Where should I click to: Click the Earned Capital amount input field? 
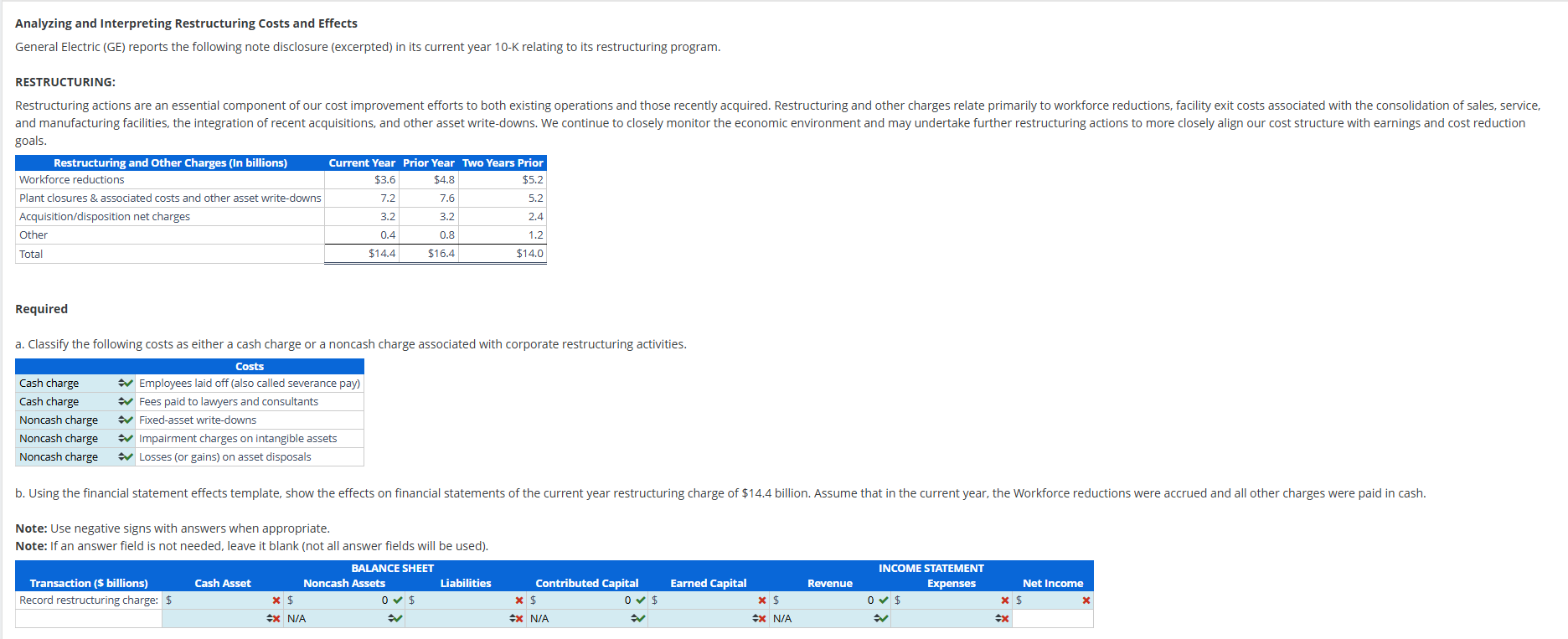pyautogui.click(x=707, y=600)
